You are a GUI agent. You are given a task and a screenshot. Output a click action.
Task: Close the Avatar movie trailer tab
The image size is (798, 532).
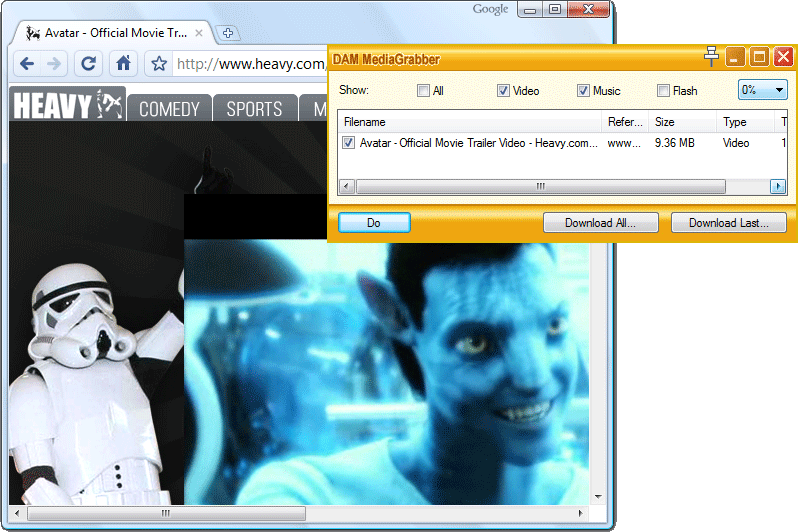(x=199, y=33)
